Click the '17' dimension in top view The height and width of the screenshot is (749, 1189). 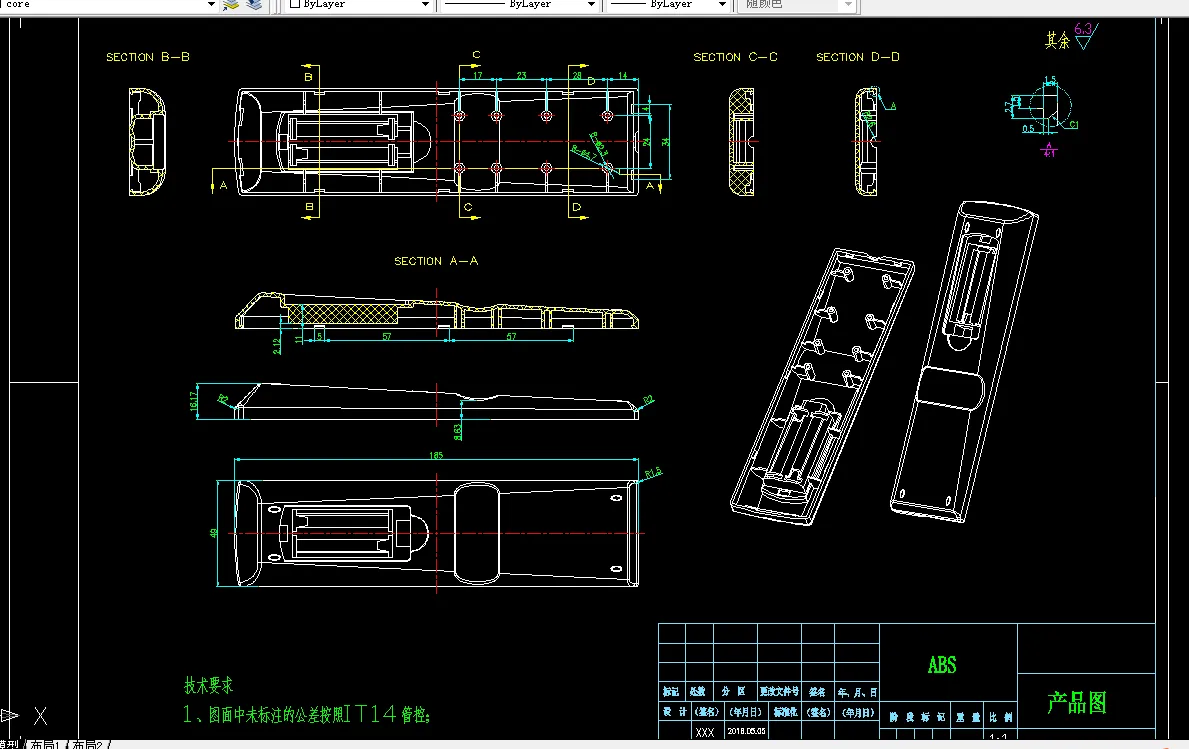pos(478,75)
